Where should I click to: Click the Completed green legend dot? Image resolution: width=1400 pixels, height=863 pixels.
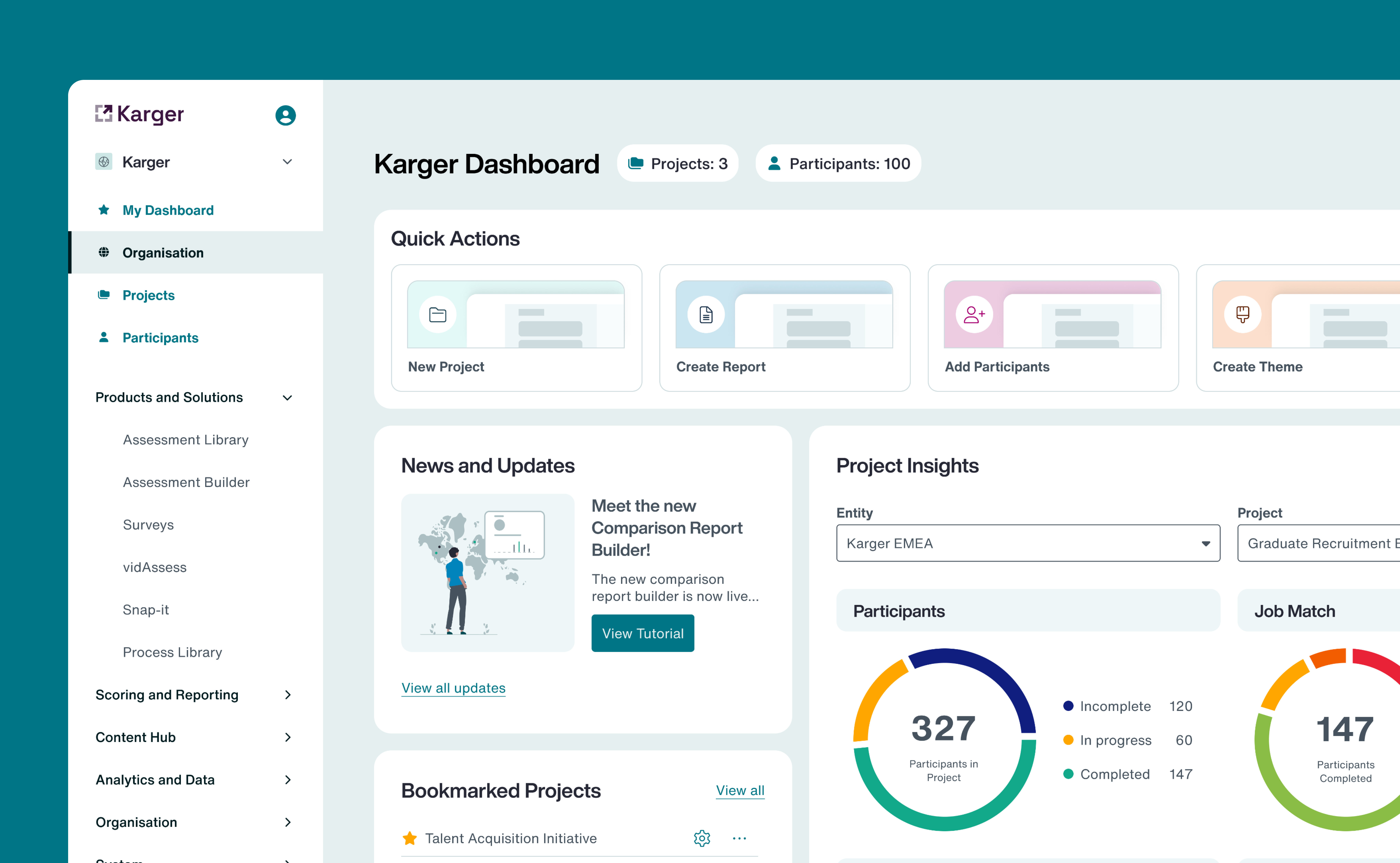(1069, 774)
